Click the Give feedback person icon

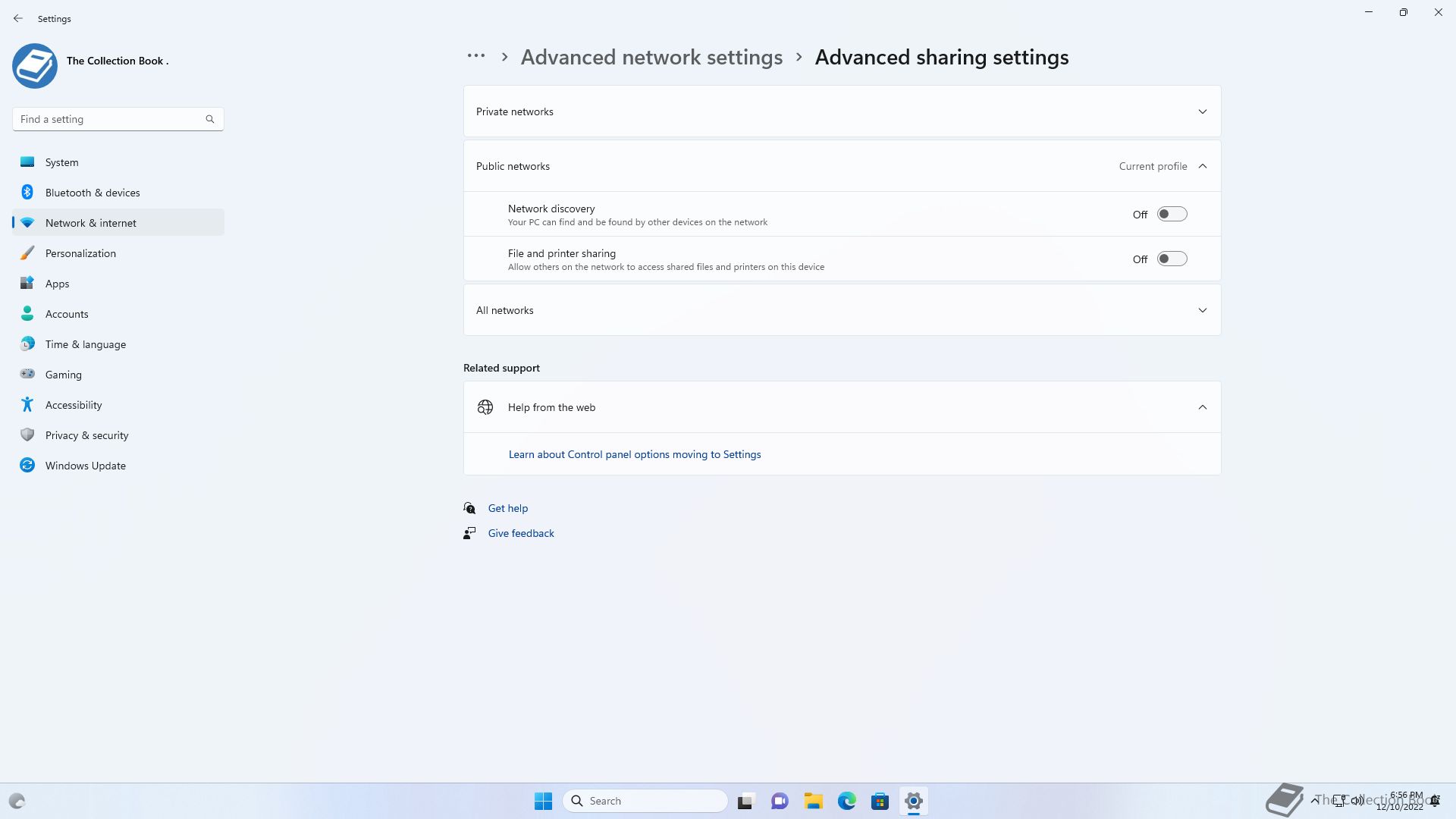[x=469, y=533]
